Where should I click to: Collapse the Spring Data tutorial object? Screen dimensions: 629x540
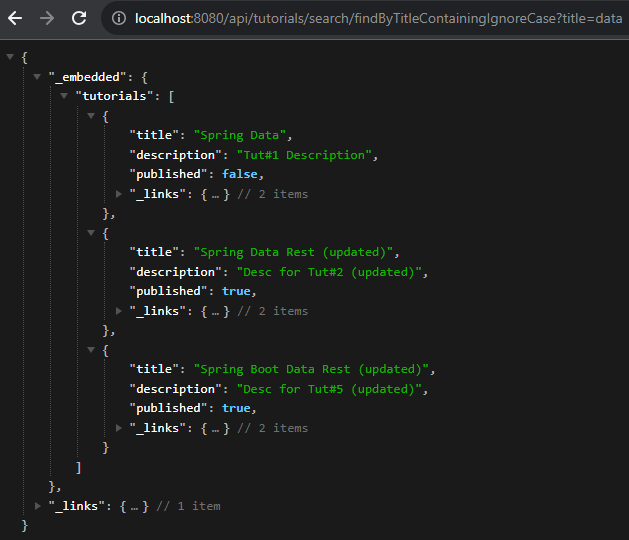point(91,116)
